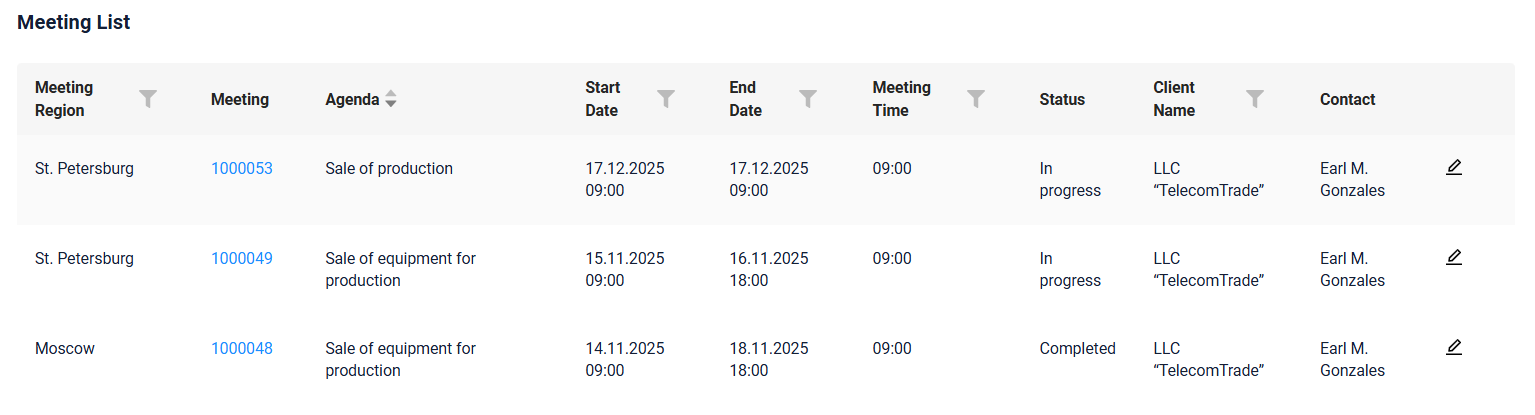Click the Status column header
Viewport: 1535px width, 415px height.
pos(1062,99)
